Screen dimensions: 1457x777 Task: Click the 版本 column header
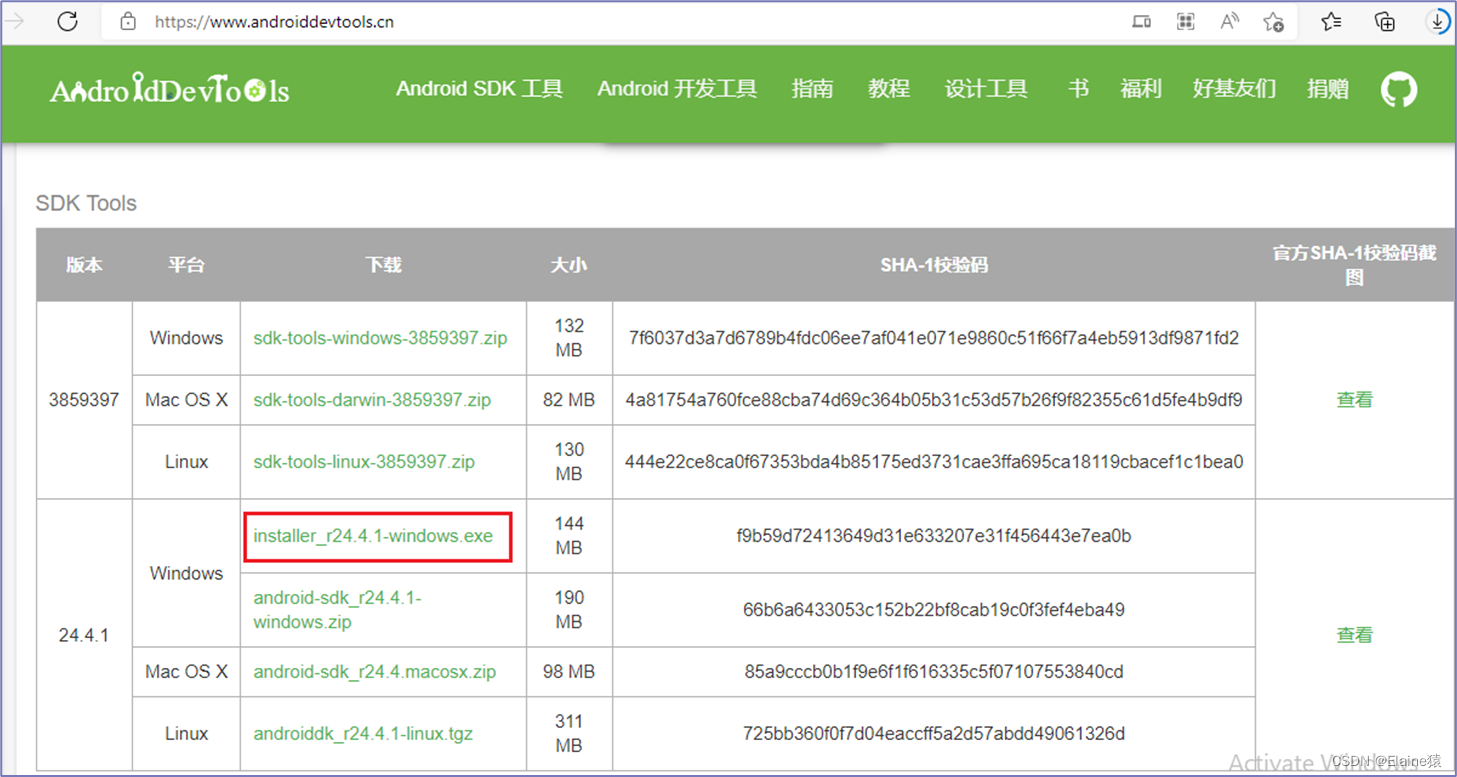pyautogui.click(x=84, y=265)
